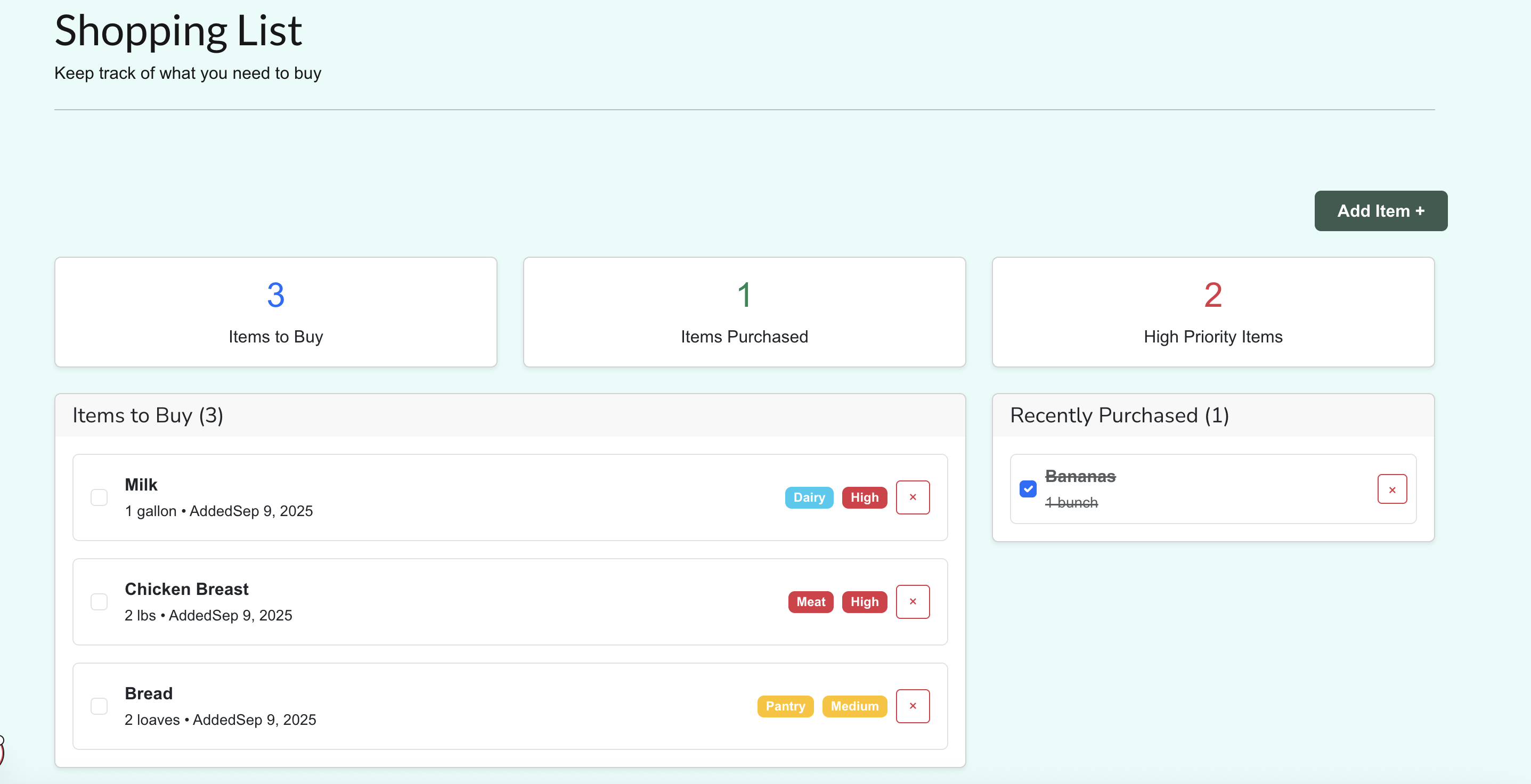Open the Items to Buy stat card

pyautogui.click(x=276, y=312)
